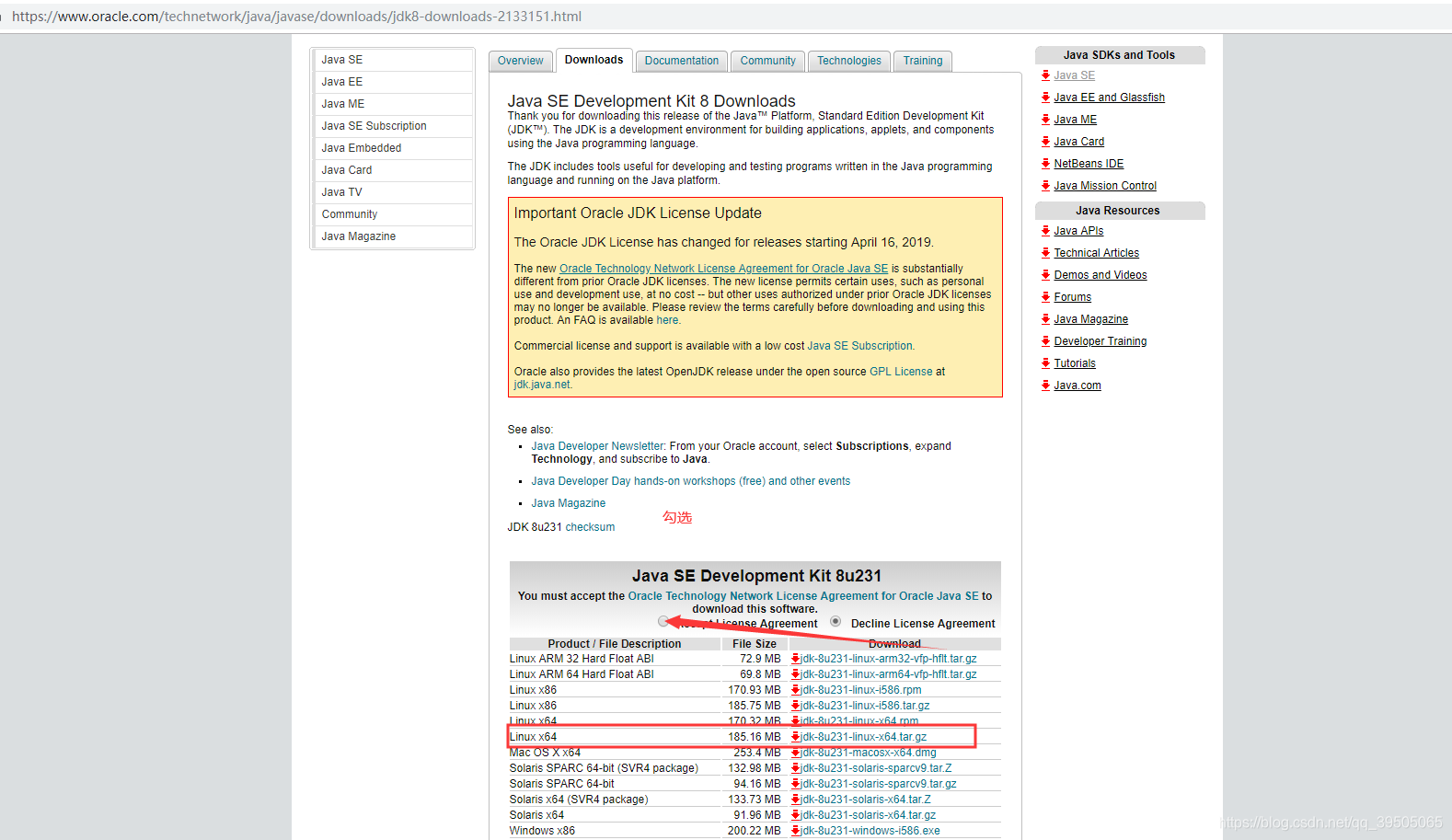Click arrow icon beside Tutorials
This screenshot has width=1452, height=840.
point(1045,363)
